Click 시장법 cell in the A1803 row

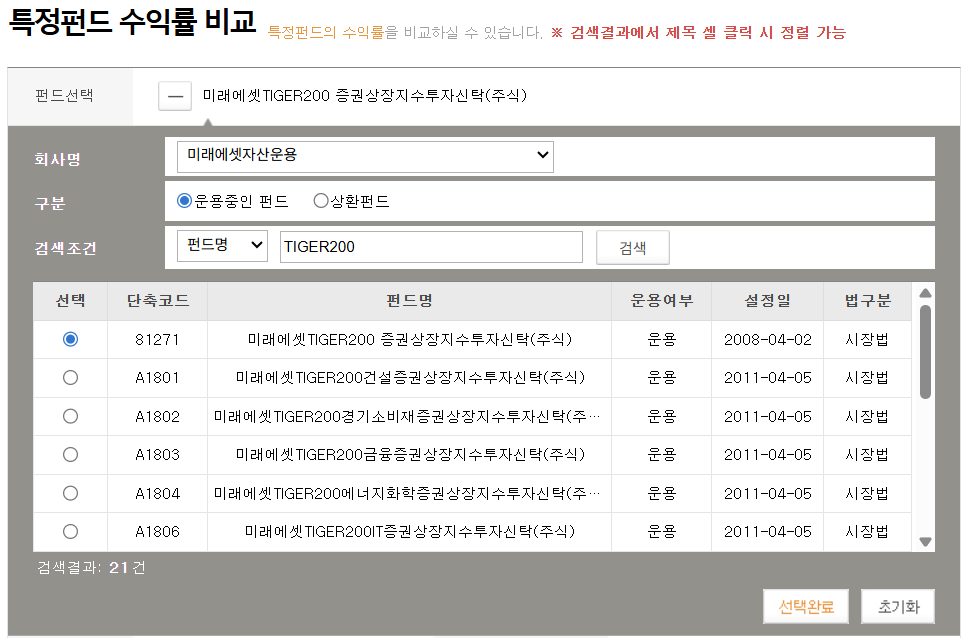pyautogui.click(x=867, y=455)
